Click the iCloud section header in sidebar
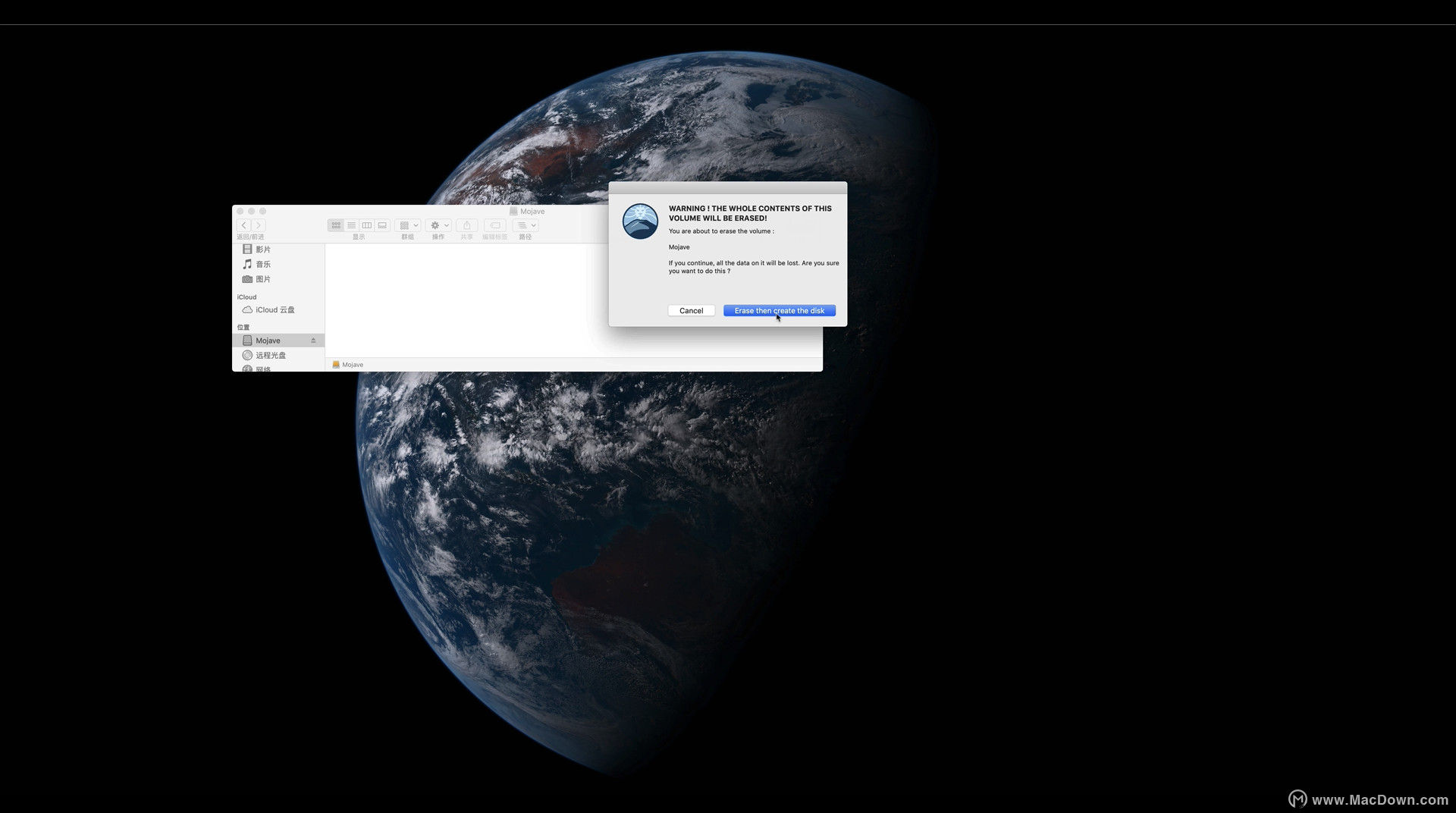Screen dimensions: 1456x813 click(246, 297)
